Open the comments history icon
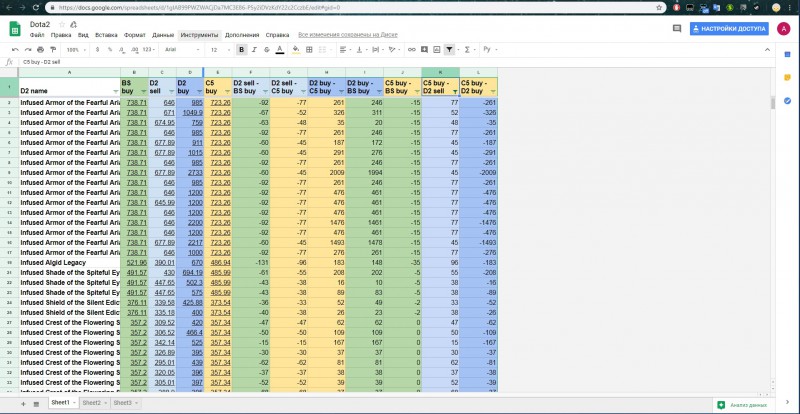The image size is (800, 414). 677,29
